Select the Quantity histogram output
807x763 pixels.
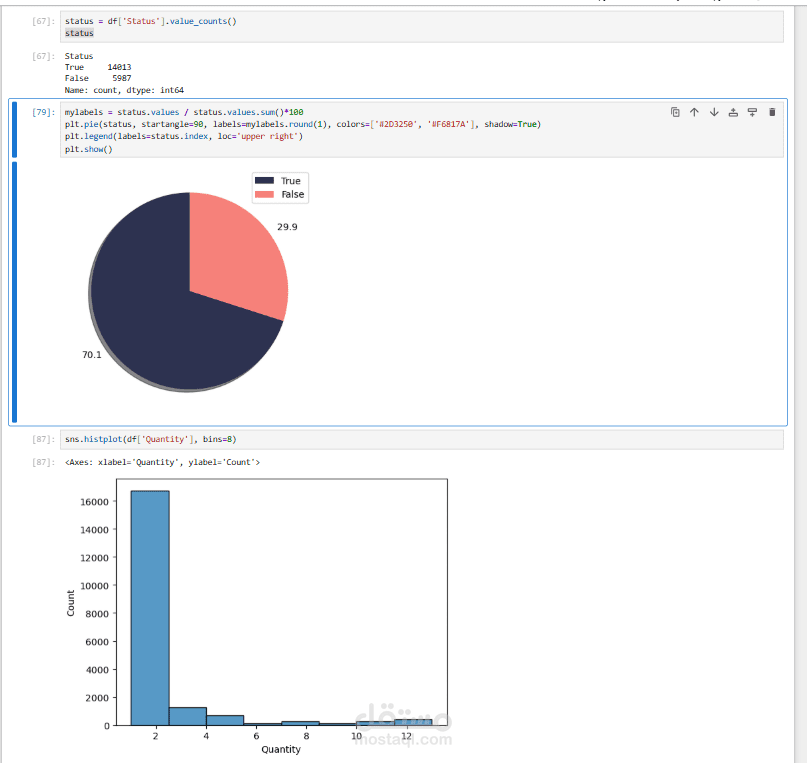click(x=257, y=615)
